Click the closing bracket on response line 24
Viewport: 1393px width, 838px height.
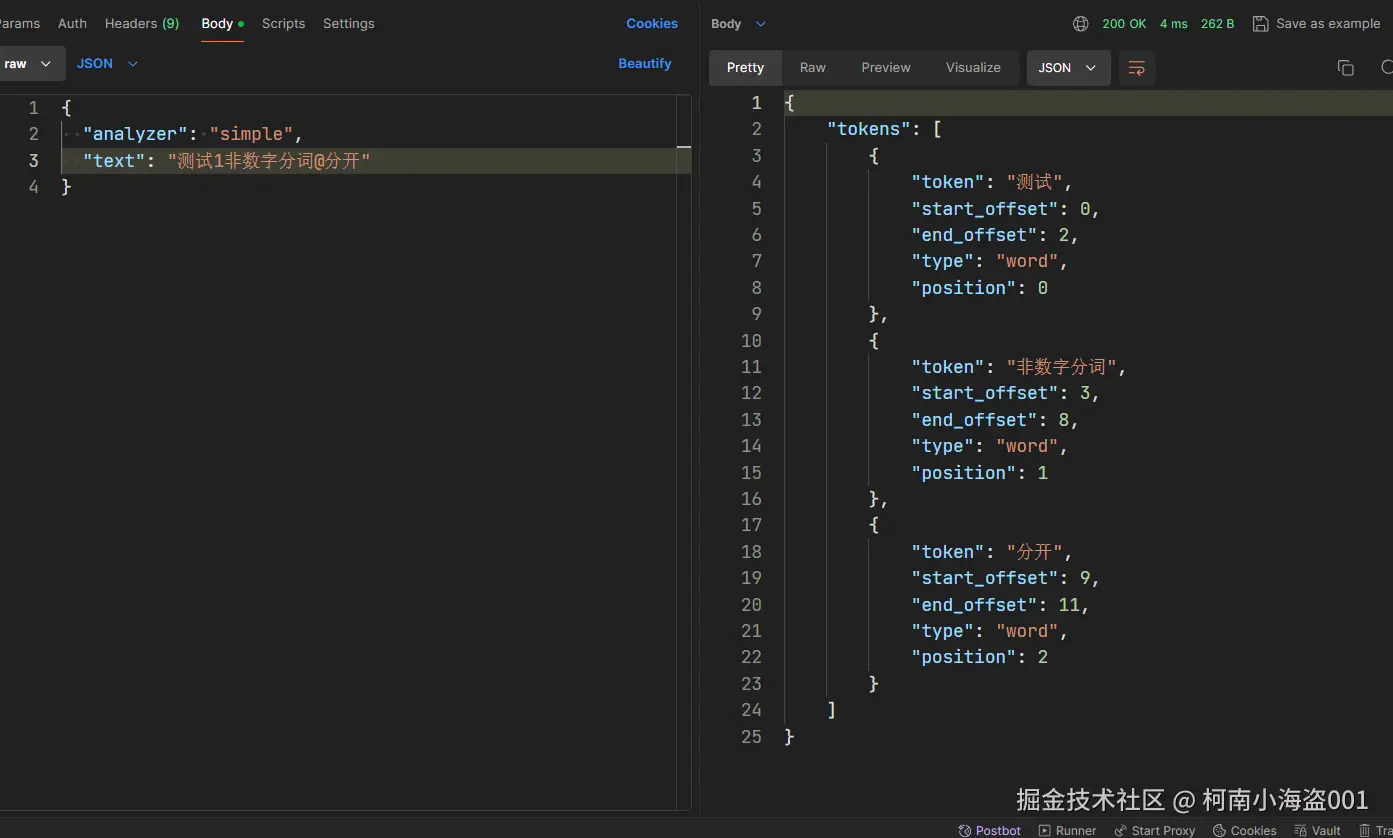pos(831,709)
